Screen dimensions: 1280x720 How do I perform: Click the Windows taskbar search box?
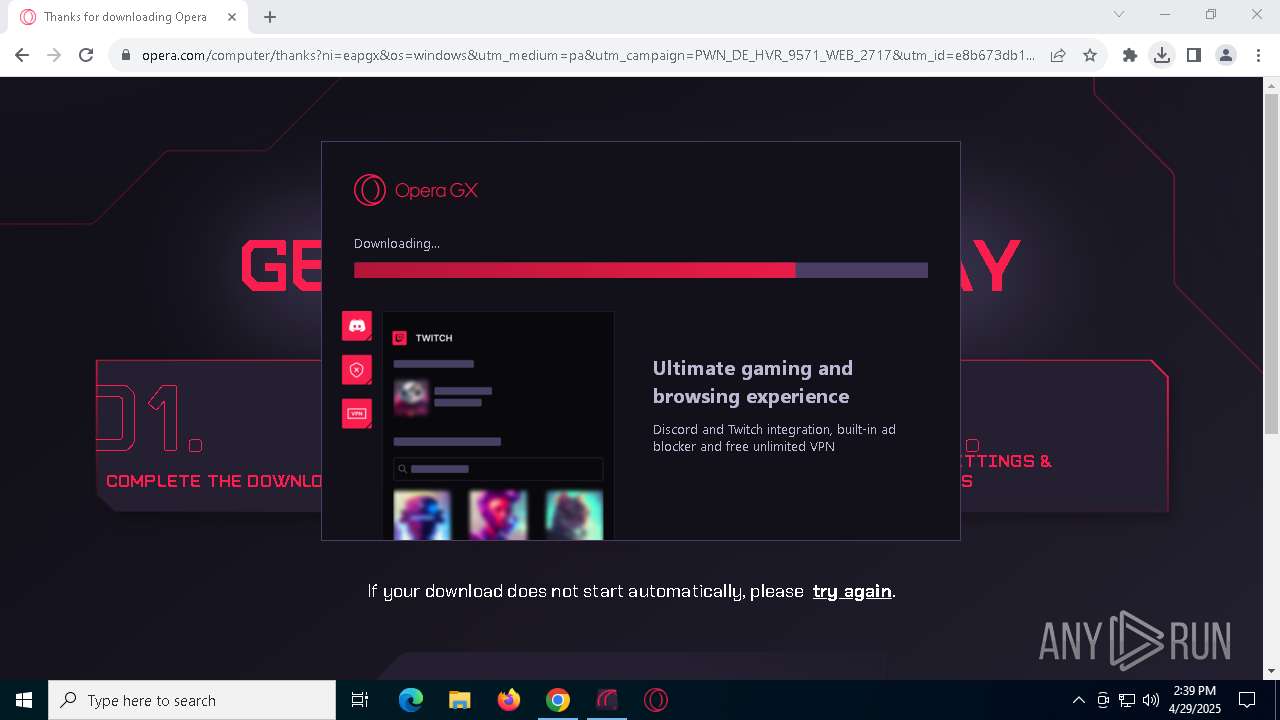pyautogui.click(x=192, y=700)
